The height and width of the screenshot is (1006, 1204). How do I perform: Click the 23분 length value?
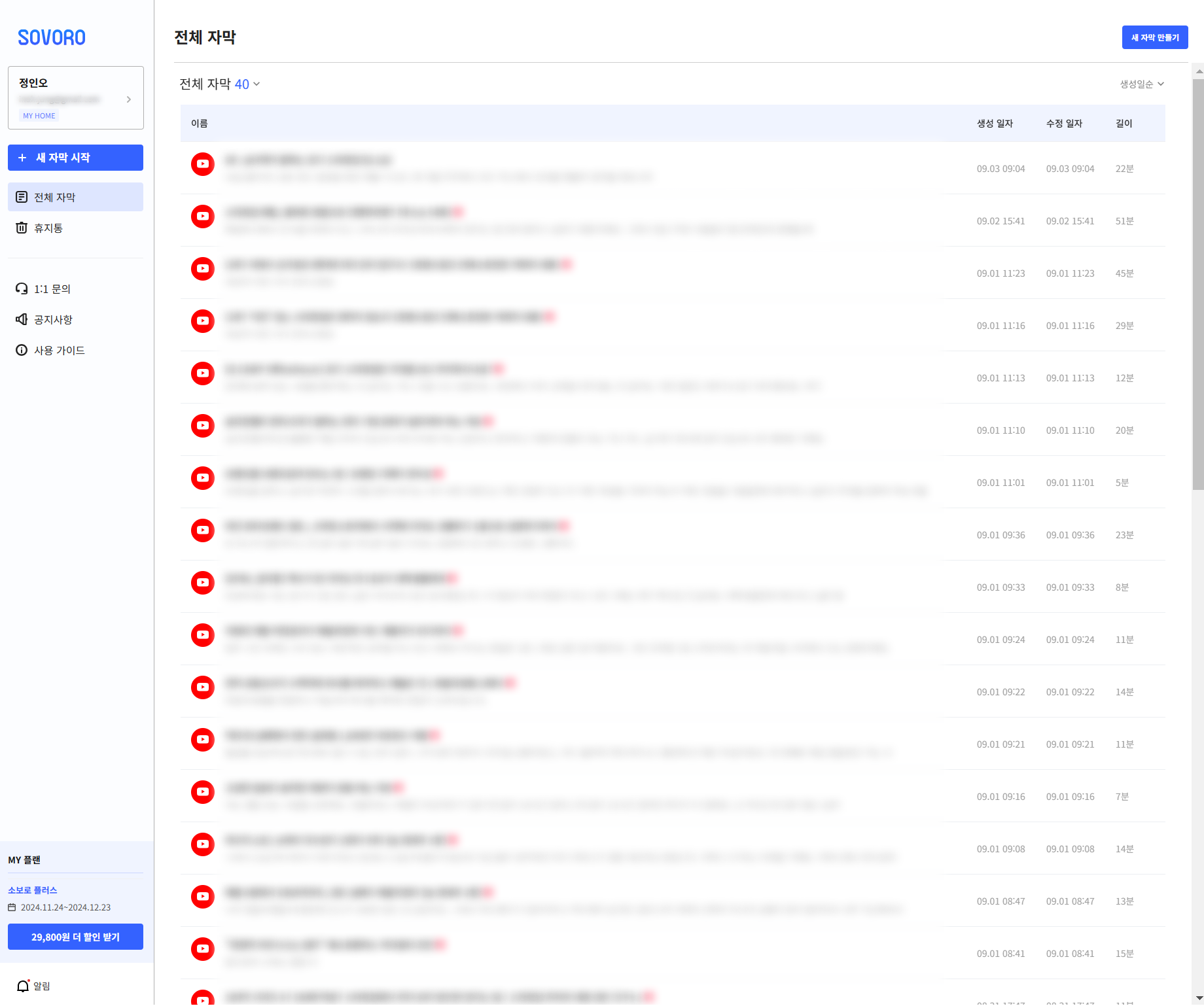[1124, 535]
